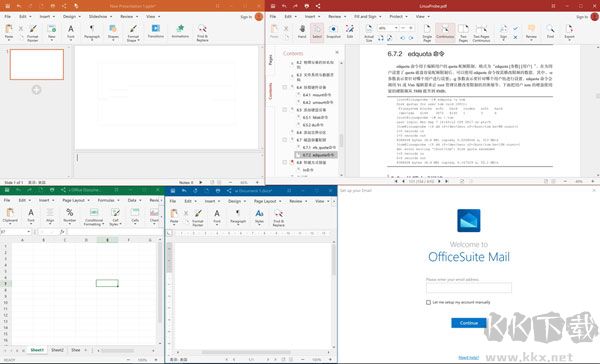Viewport: 600px width, 364px height.
Task: Expand the Font dropdown in presentation ribbon
Action: click(x=71, y=40)
